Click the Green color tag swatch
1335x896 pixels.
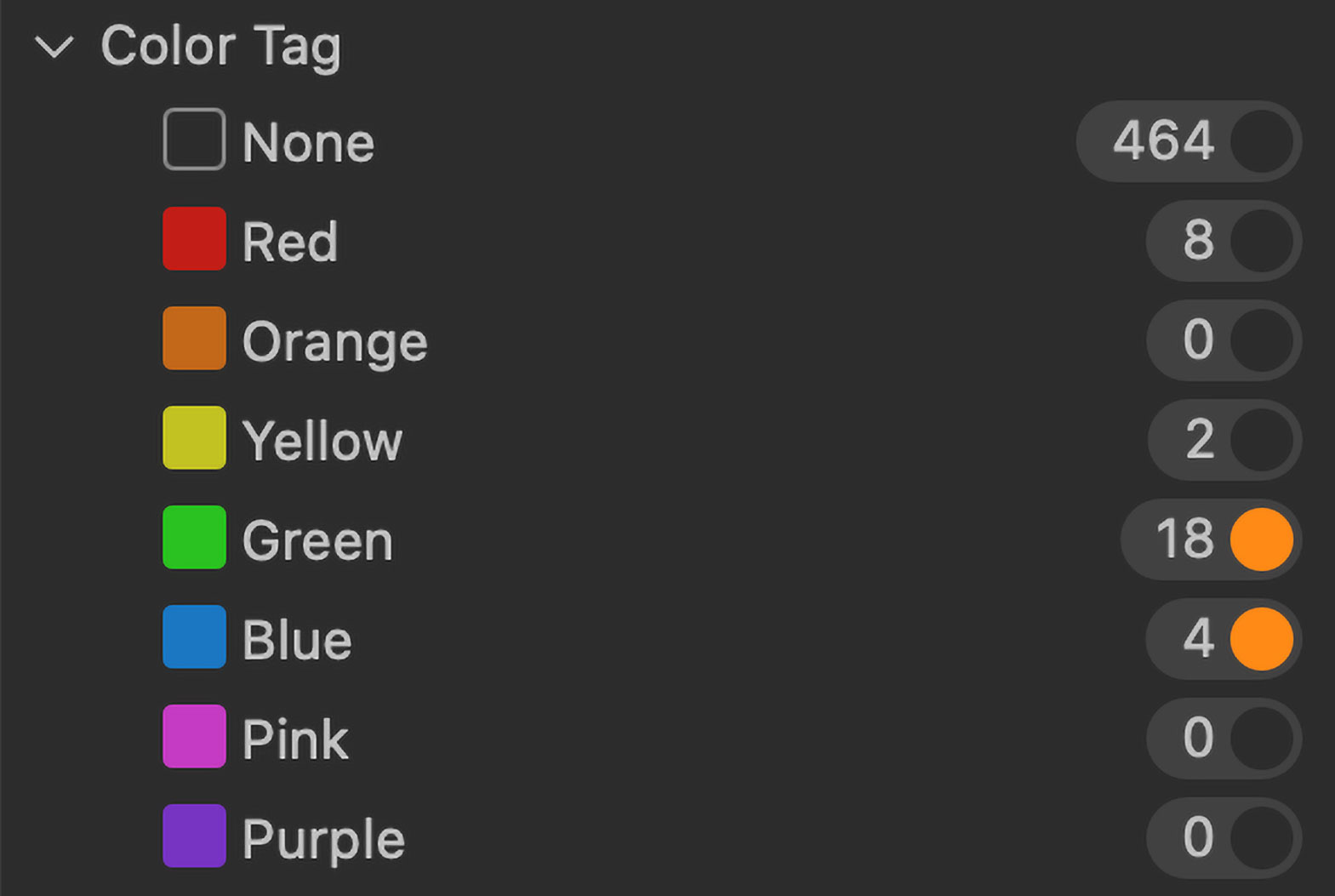point(194,538)
